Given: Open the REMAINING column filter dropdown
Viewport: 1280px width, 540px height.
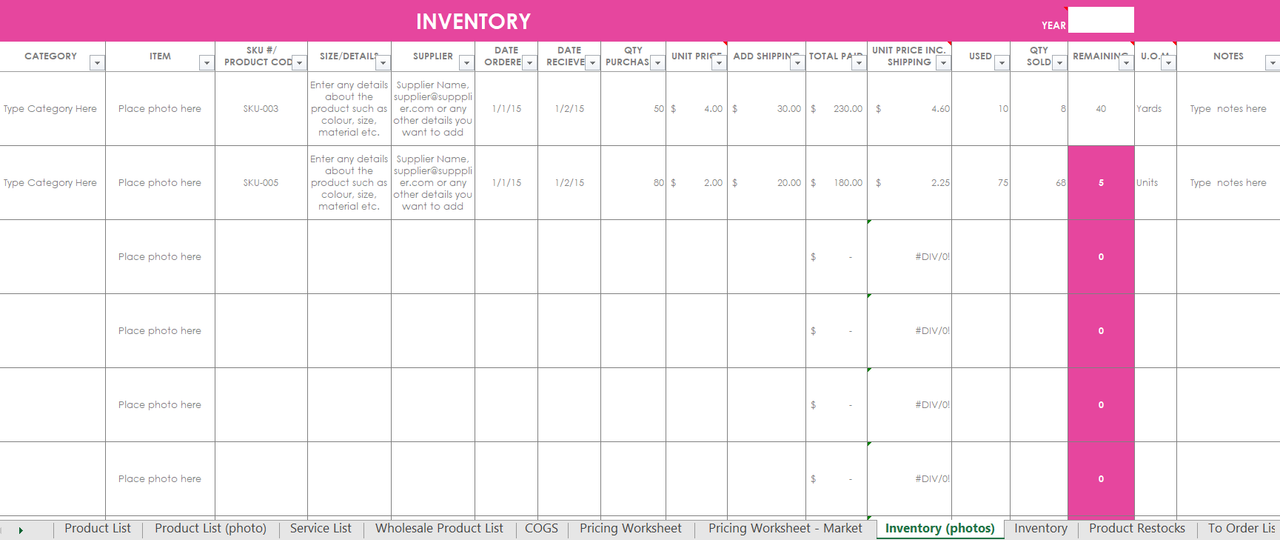Looking at the screenshot, I should (1125, 63).
